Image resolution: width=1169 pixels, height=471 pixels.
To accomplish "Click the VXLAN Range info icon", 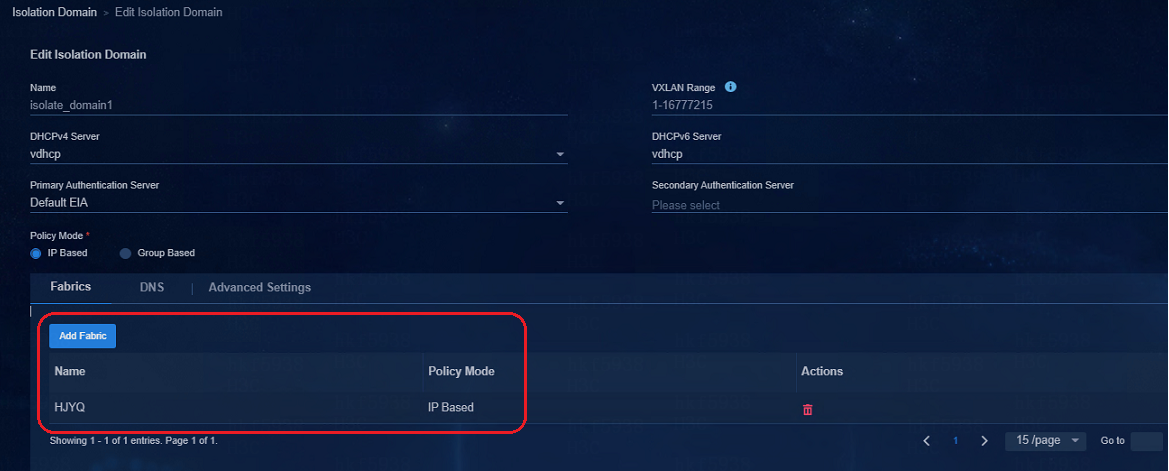I will pos(731,87).
